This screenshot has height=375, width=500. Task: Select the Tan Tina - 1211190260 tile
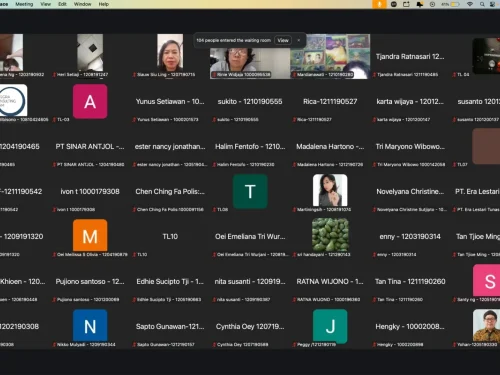click(x=410, y=281)
